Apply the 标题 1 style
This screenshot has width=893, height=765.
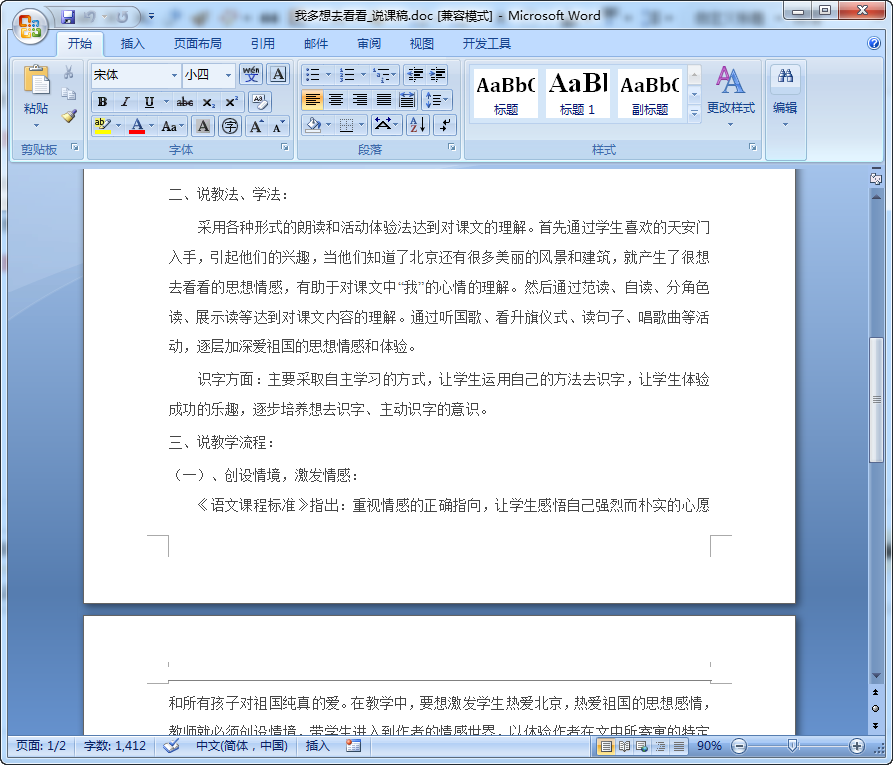pos(577,93)
